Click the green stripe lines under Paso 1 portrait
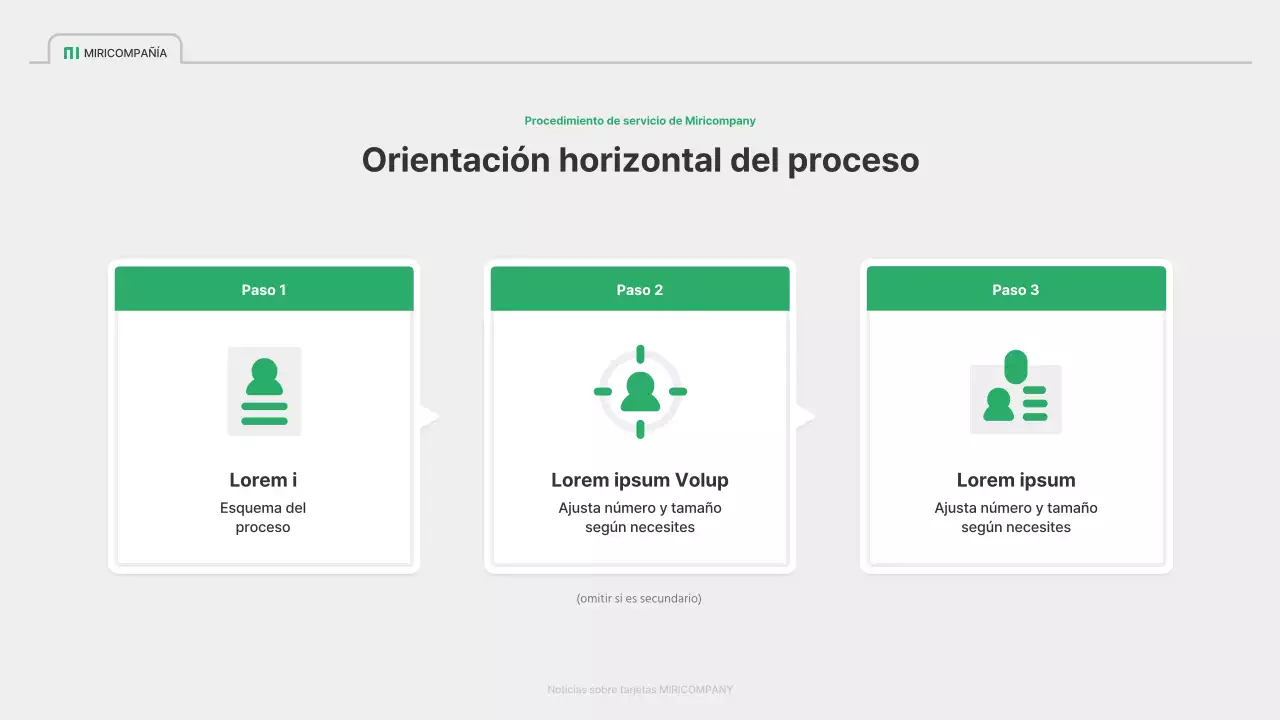Image resolution: width=1280 pixels, height=720 pixels. [x=263, y=412]
